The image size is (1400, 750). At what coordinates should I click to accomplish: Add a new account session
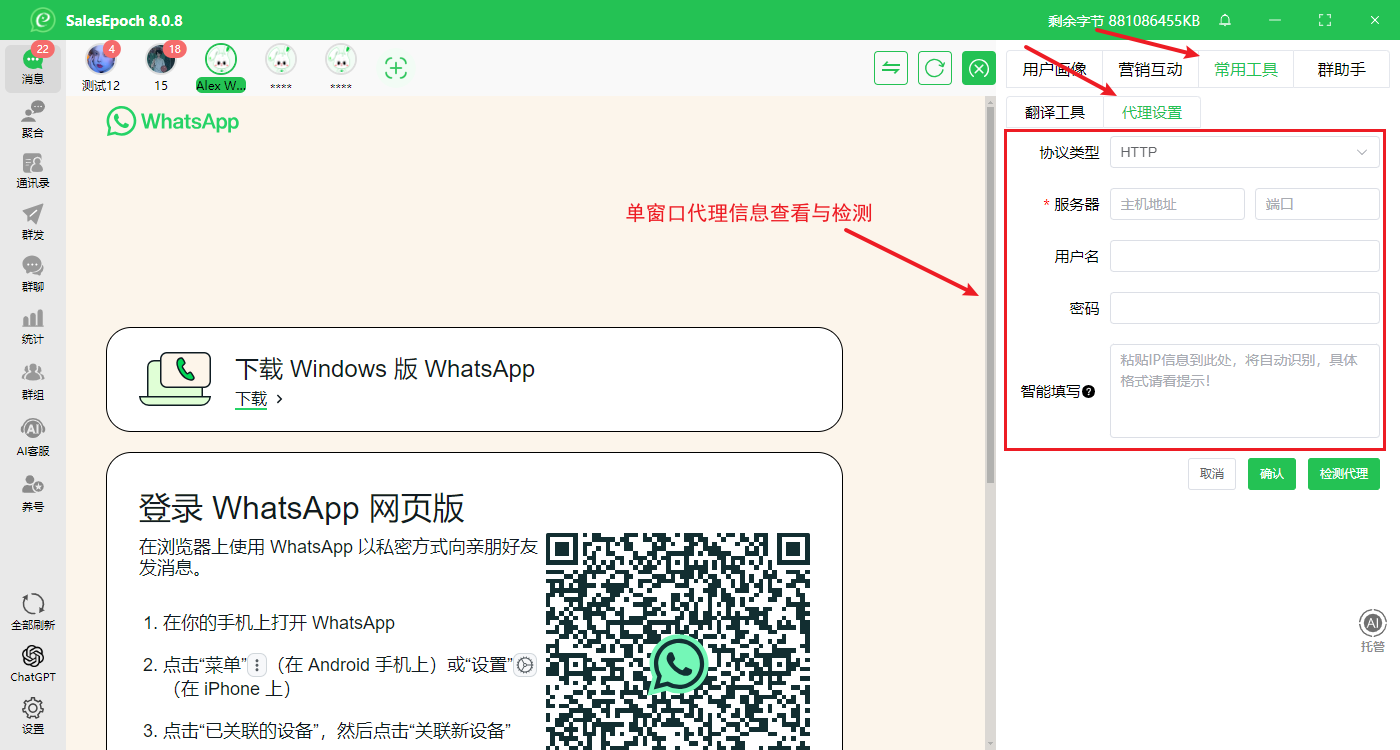point(396,68)
